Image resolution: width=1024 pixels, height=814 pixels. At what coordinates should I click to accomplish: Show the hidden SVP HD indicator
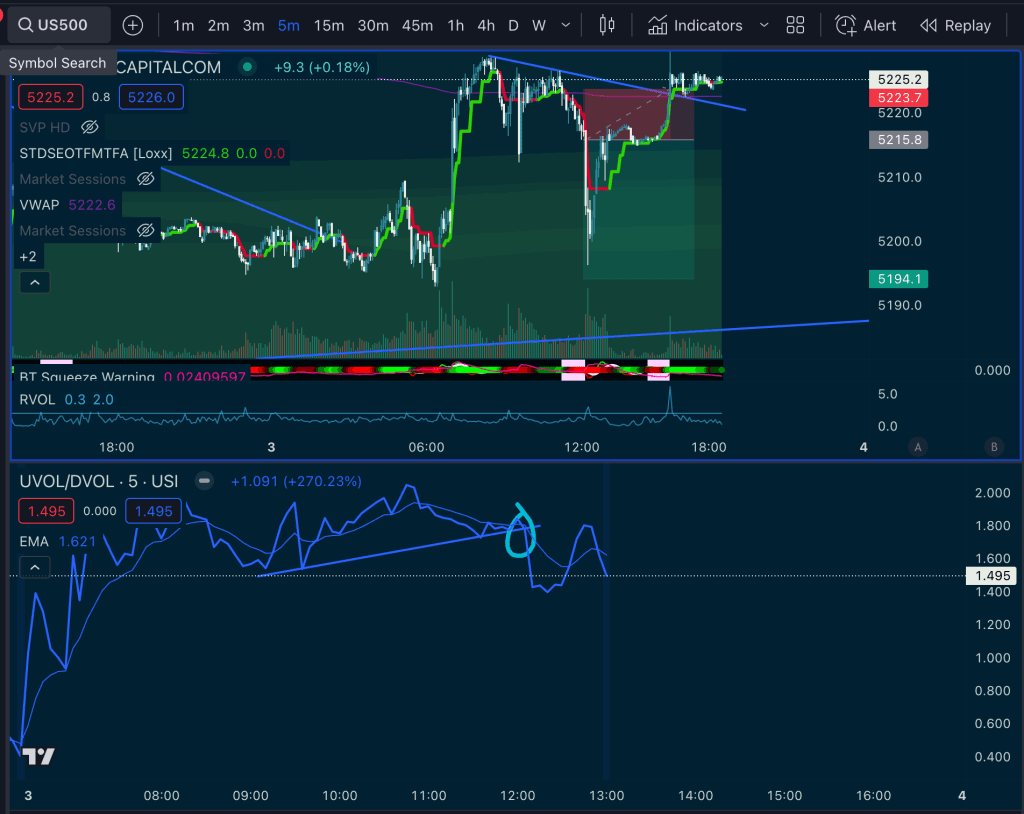pos(90,127)
